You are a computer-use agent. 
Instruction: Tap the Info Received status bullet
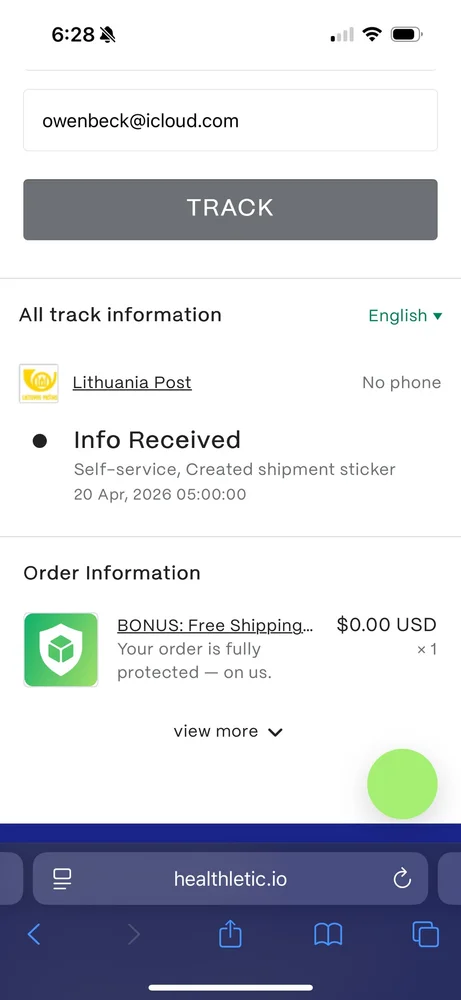coord(40,441)
